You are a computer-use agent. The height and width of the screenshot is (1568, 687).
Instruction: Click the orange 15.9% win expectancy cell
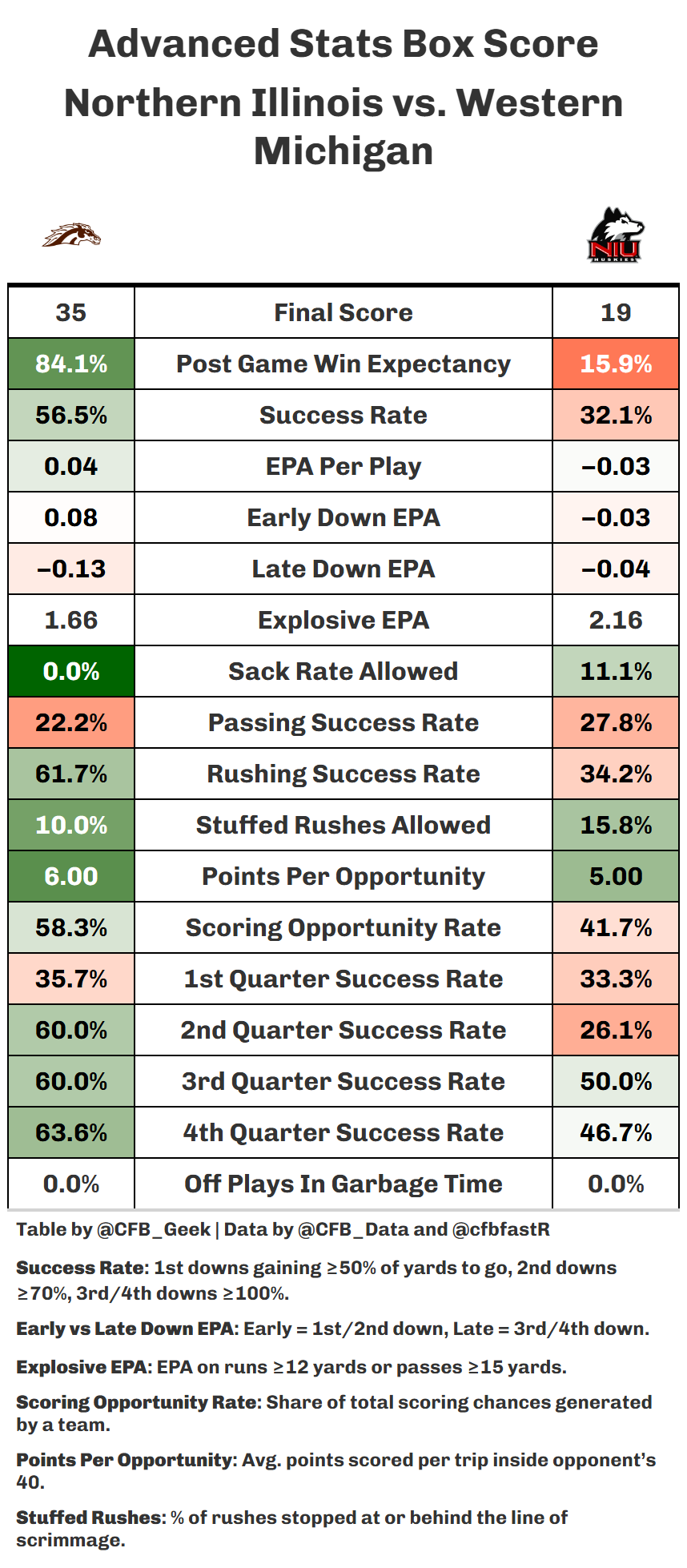point(616,364)
